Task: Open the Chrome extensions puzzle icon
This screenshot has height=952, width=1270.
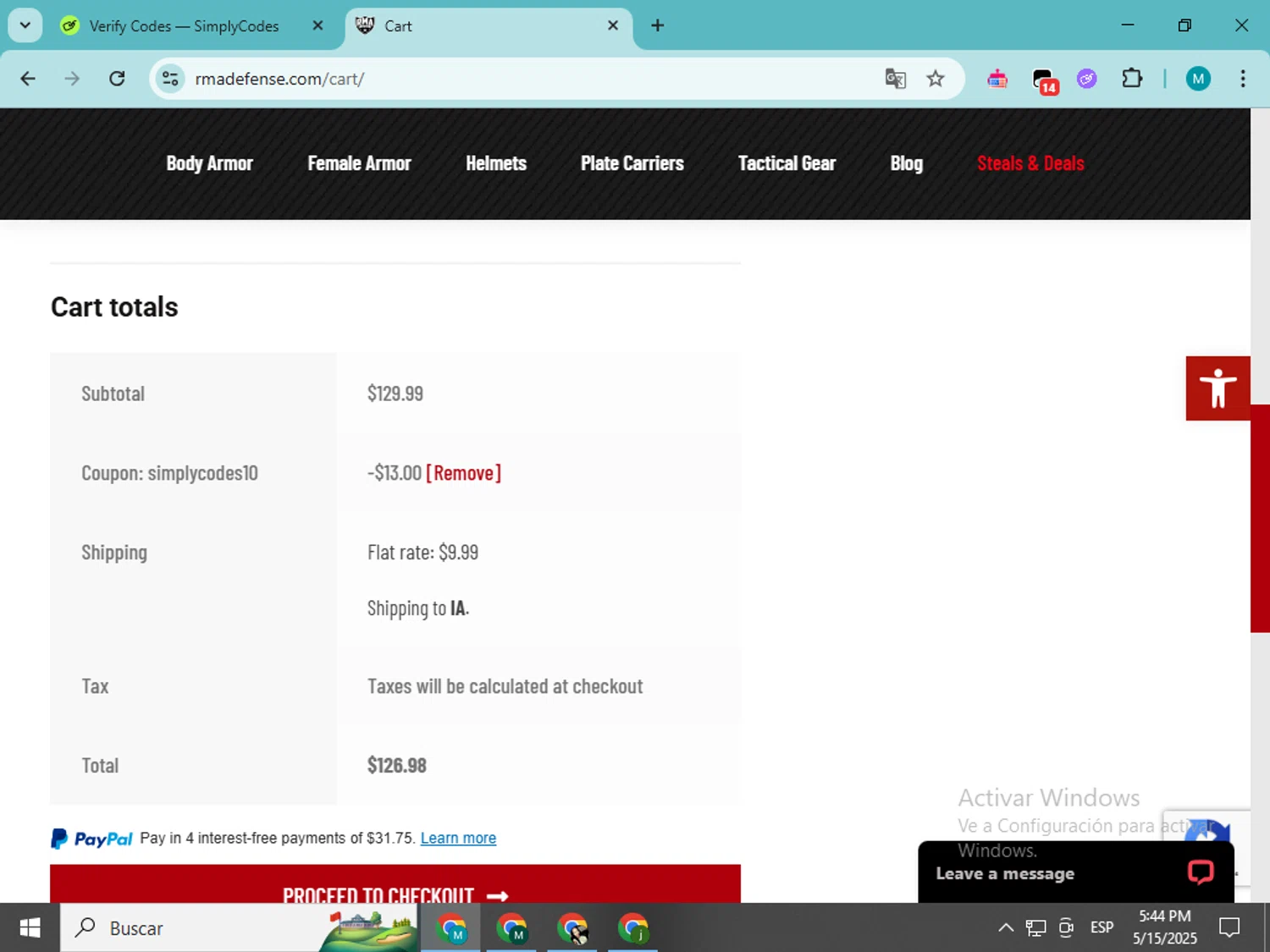Action: coord(1131,79)
